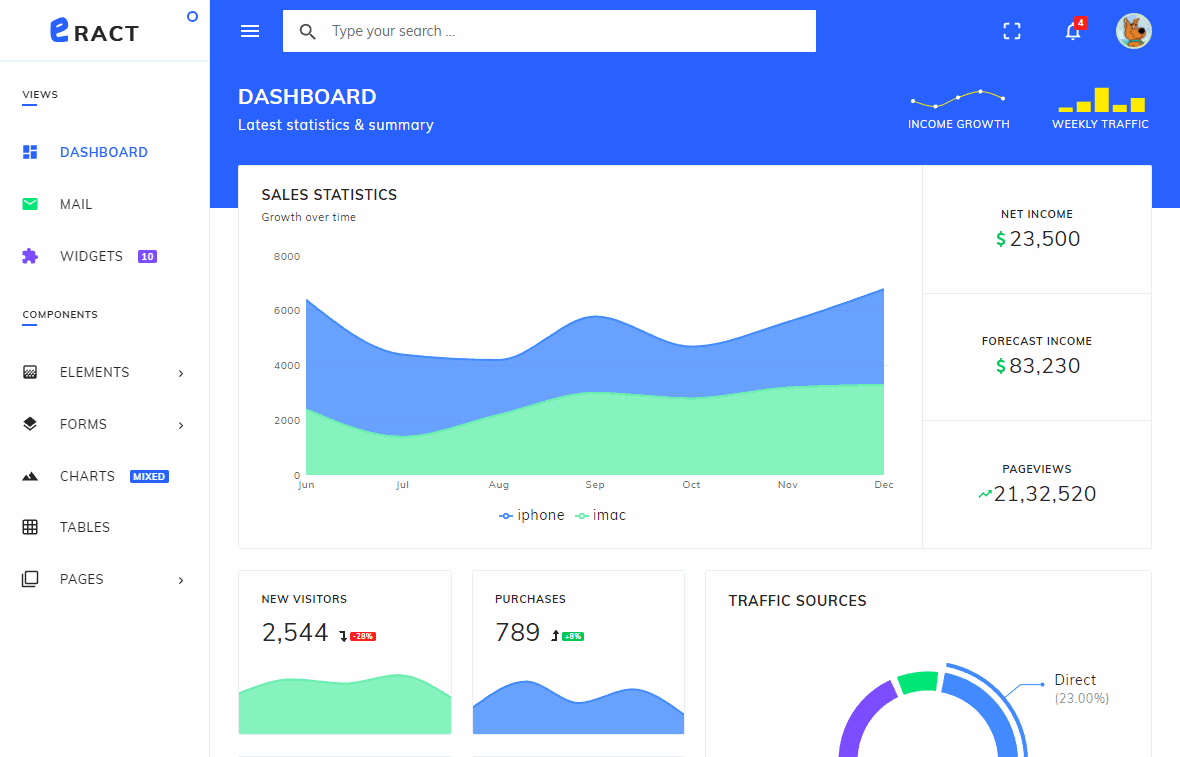Toggle the imac series in chart legend
The height and width of the screenshot is (757, 1180).
click(600, 515)
